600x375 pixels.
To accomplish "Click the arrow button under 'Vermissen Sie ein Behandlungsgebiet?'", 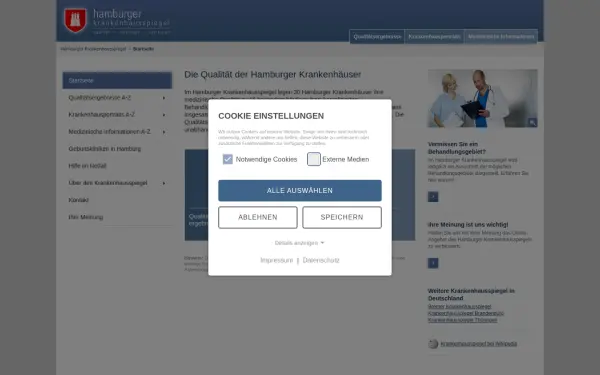I will point(433,197).
